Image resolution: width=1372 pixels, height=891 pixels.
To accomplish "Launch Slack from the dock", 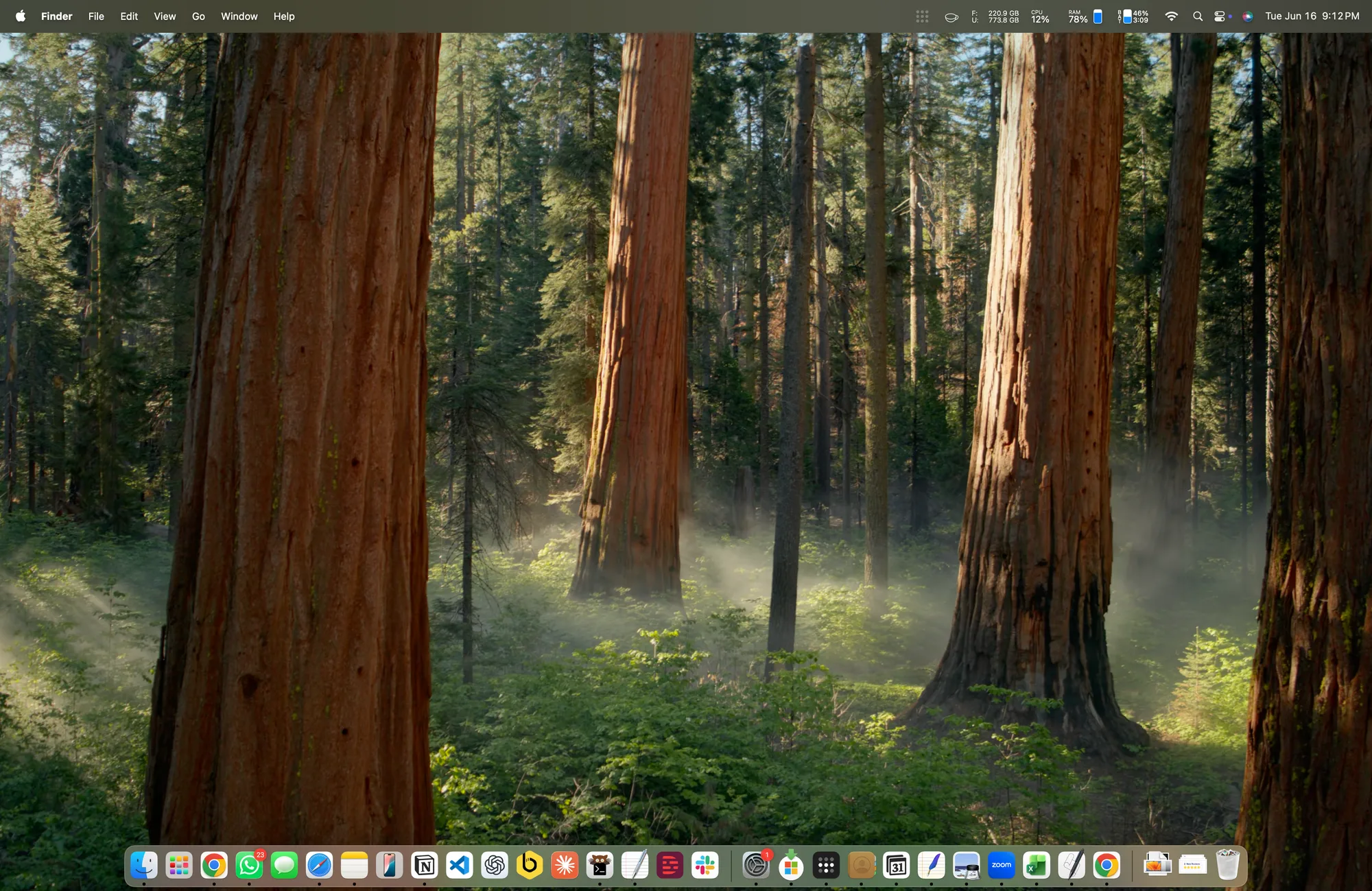I will point(705,866).
